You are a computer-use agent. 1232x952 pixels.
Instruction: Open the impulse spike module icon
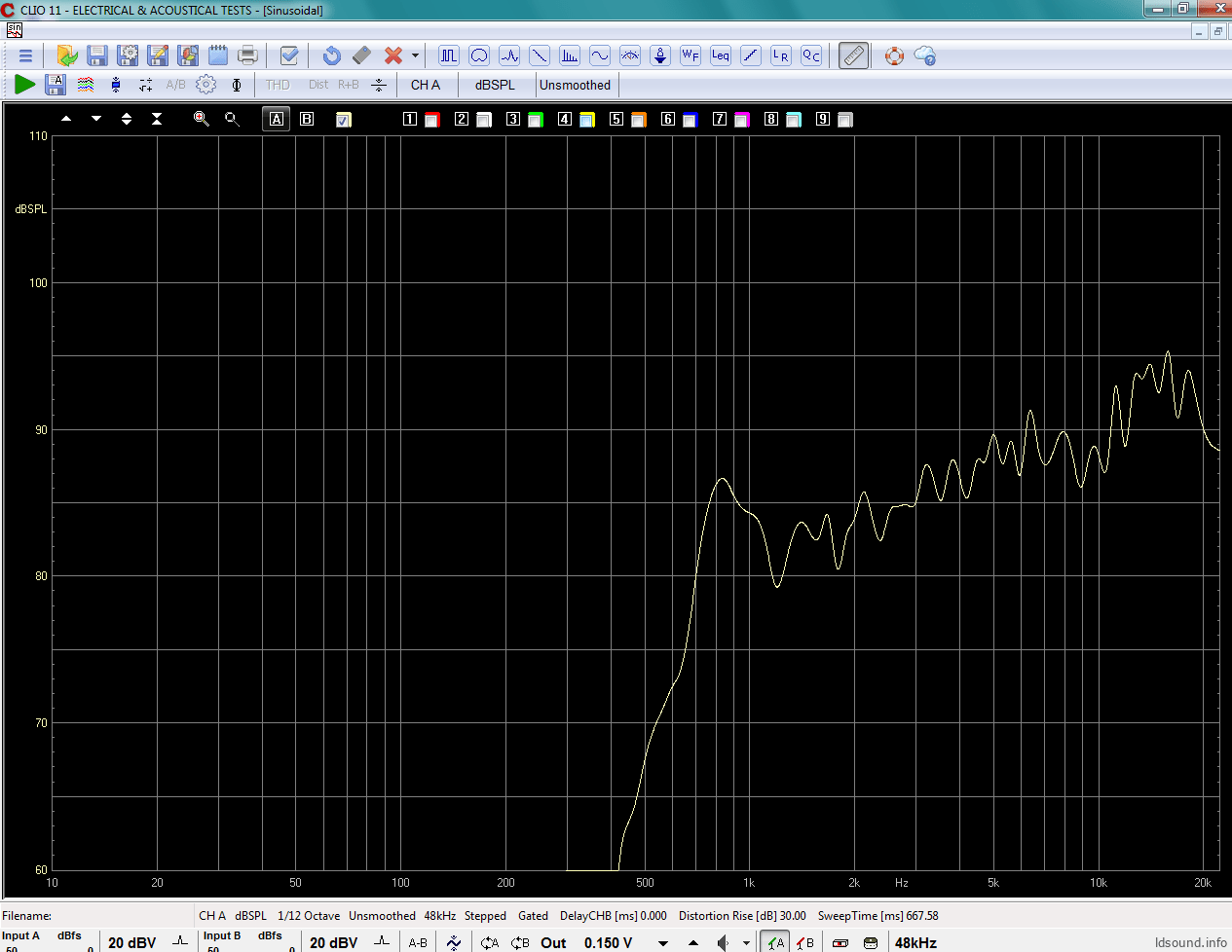click(509, 55)
